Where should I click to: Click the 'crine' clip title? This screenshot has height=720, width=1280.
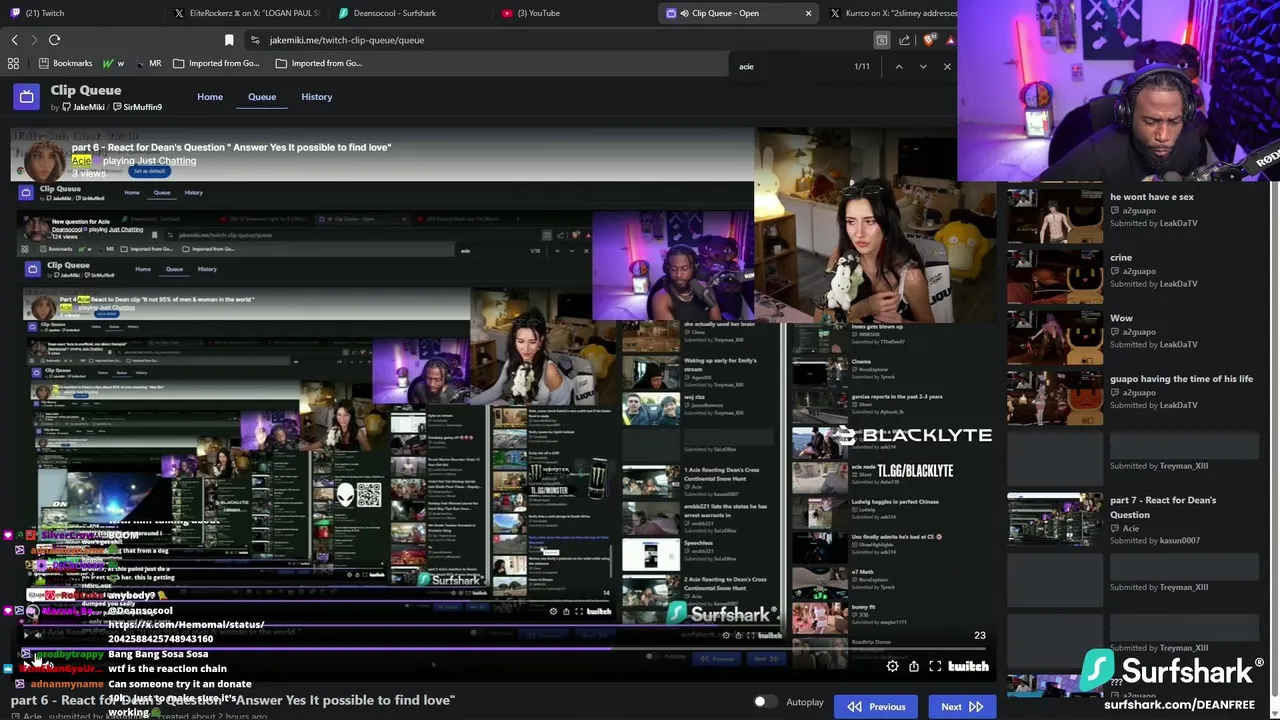[x=1121, y=257]
